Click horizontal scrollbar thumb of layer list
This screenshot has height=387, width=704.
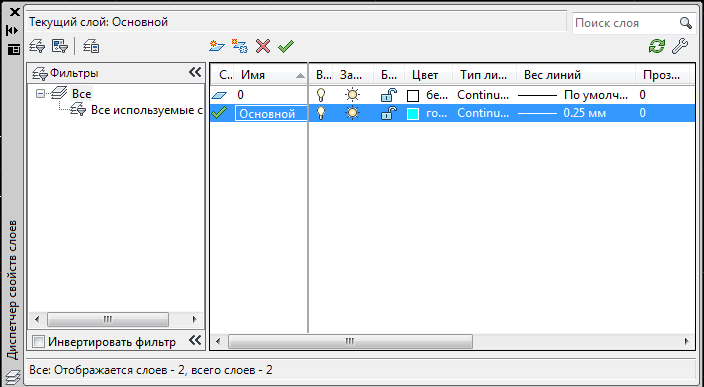(350, 342)
